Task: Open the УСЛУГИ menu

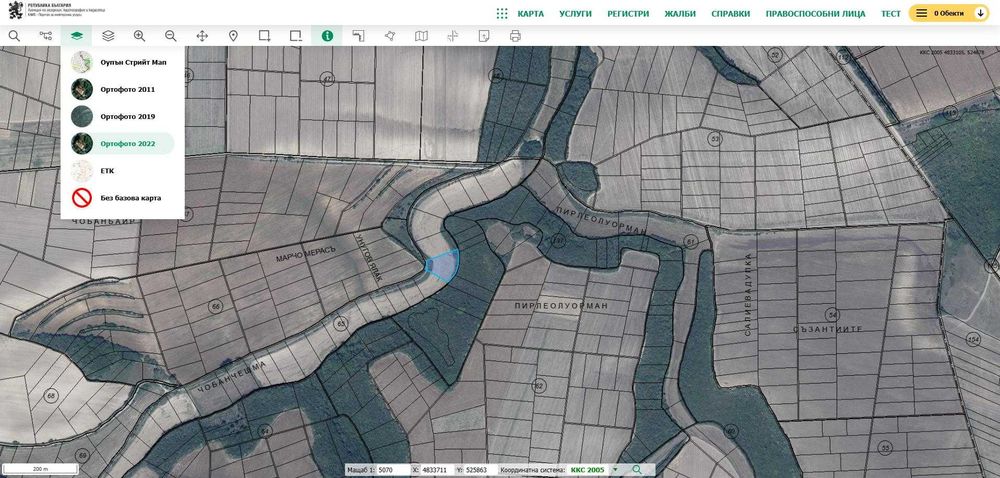Action: coord(575,14)
